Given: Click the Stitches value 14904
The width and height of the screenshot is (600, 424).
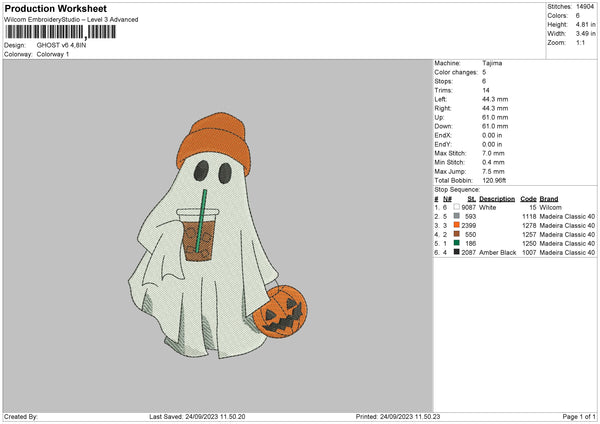Looking at the screenshot, I should [585, 7].
